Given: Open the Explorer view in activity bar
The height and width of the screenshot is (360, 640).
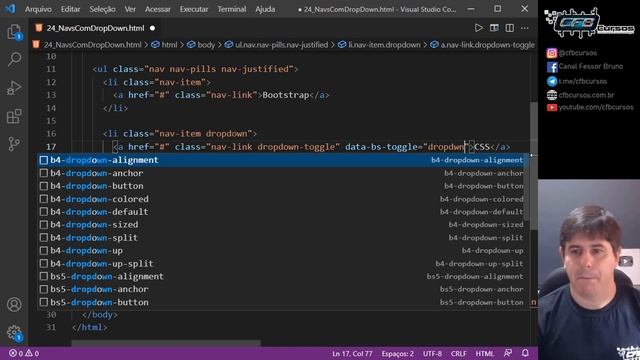Looking at the screenshot, I should click(x=14, y=31).
